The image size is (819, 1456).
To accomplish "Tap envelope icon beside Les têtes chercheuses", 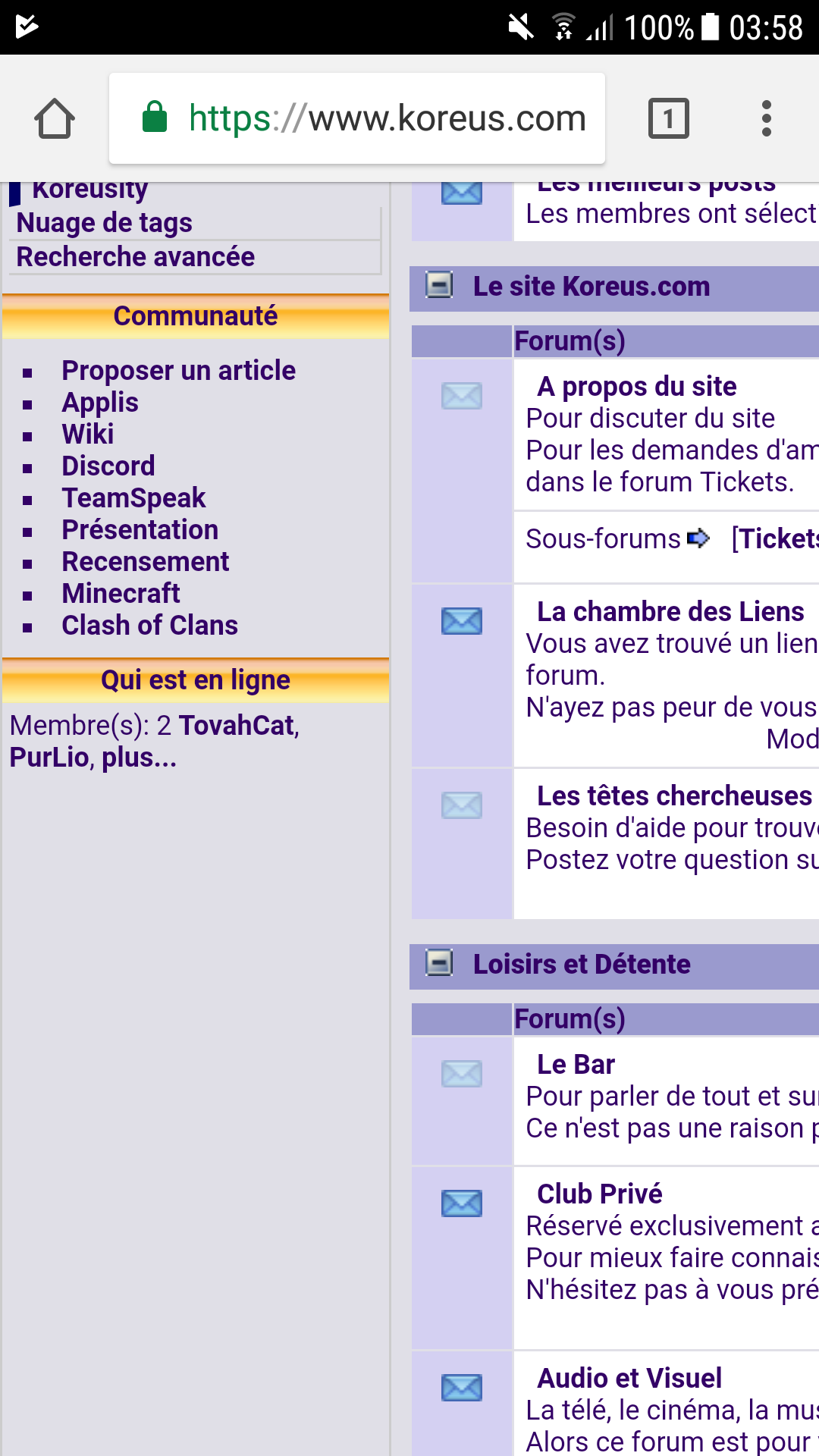I will (461, 805).
